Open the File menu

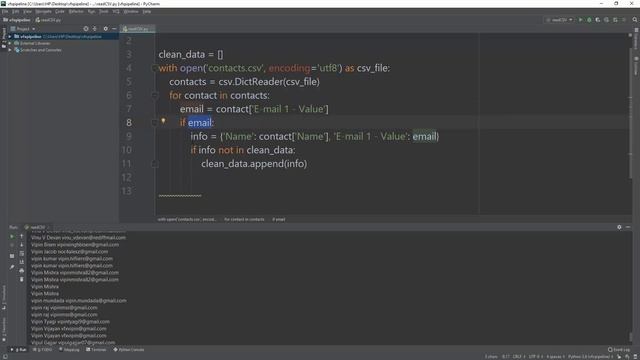5,11
